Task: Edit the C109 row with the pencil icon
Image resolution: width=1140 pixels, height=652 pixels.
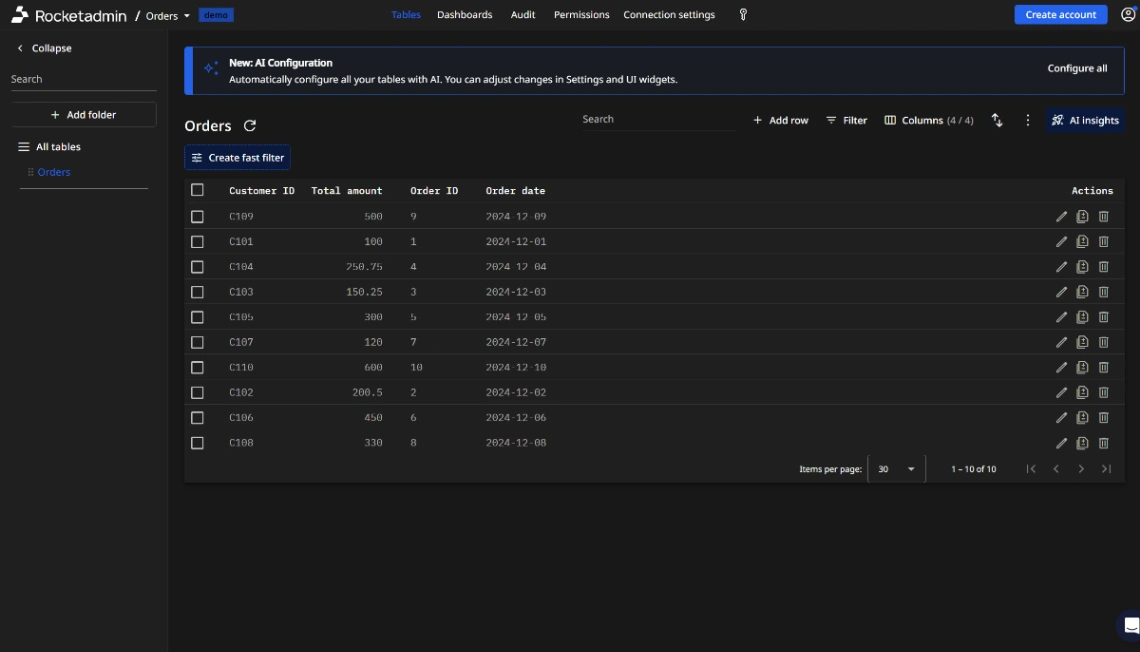Action: click(1061, 215)
